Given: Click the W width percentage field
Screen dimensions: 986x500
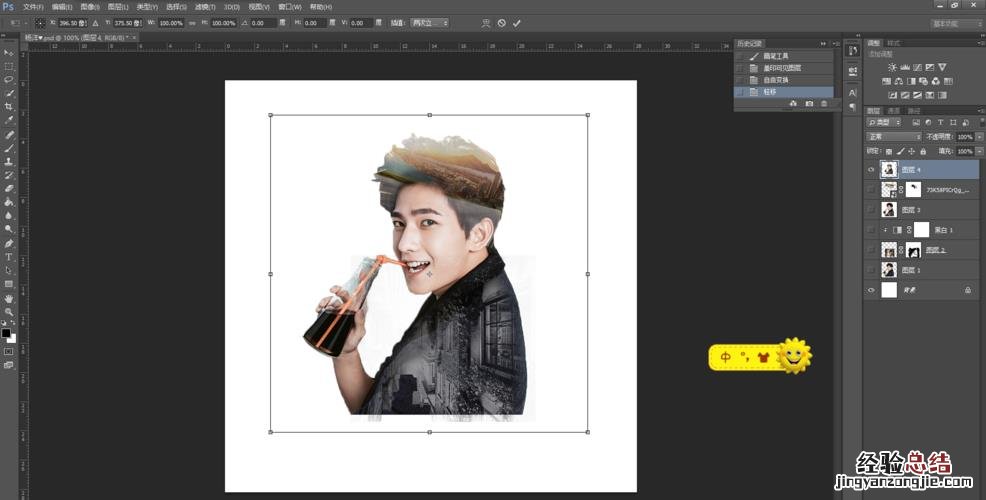Looking at the screenshot, I should (x=171, y=22).
